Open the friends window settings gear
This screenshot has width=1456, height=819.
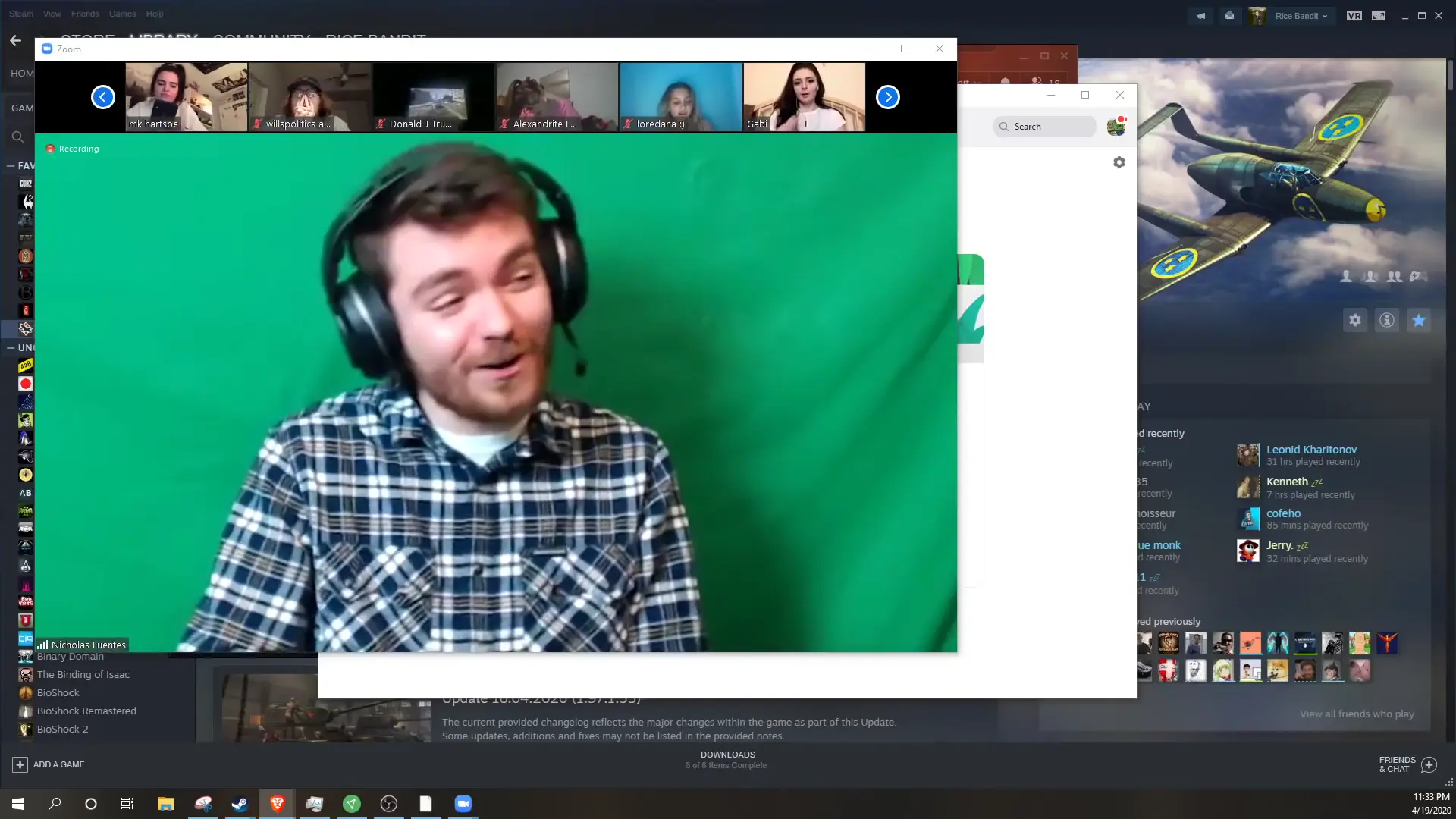pyautogui.click(x=1119, y=162)
